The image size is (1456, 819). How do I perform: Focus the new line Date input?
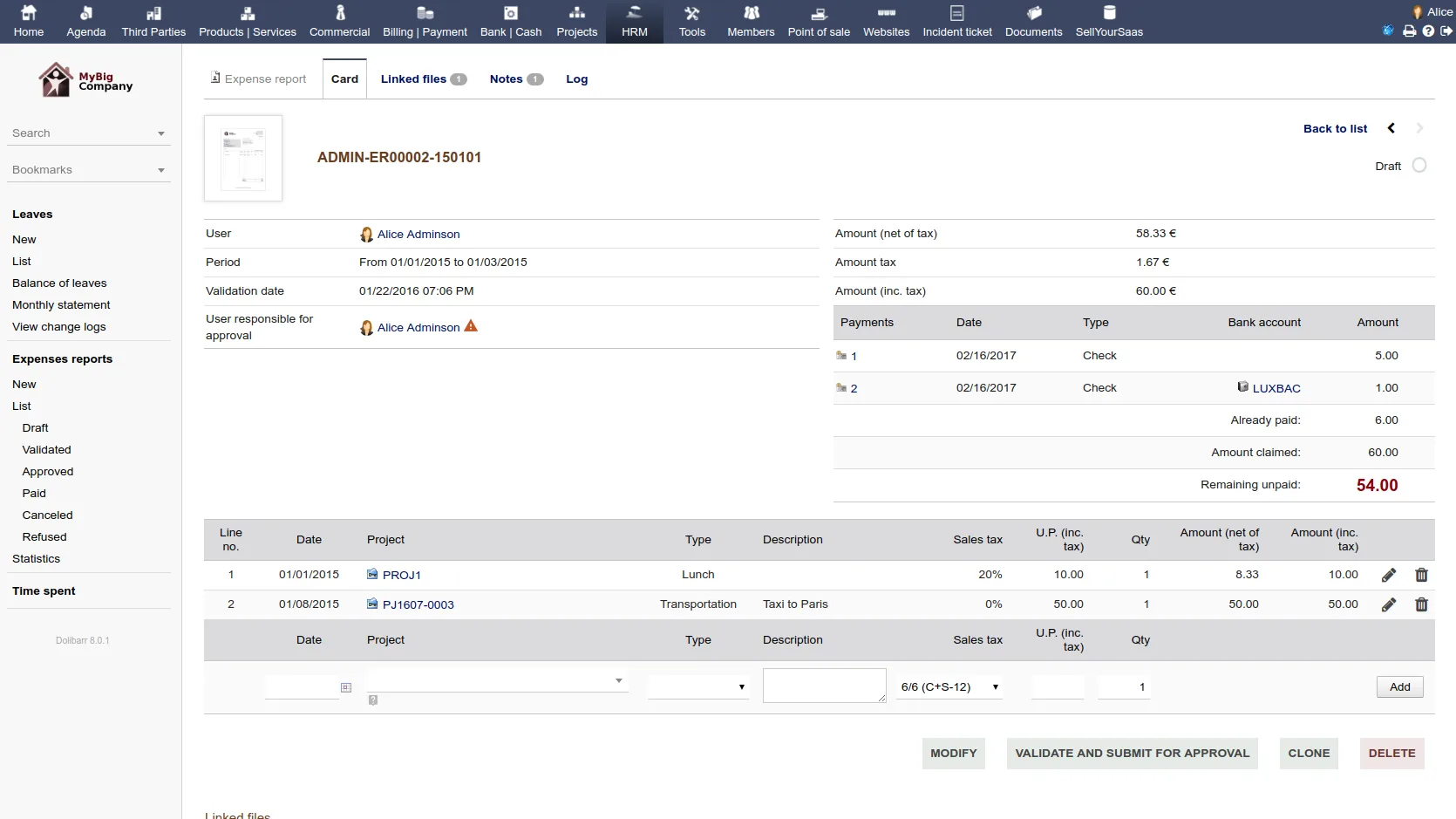point(302,687)
